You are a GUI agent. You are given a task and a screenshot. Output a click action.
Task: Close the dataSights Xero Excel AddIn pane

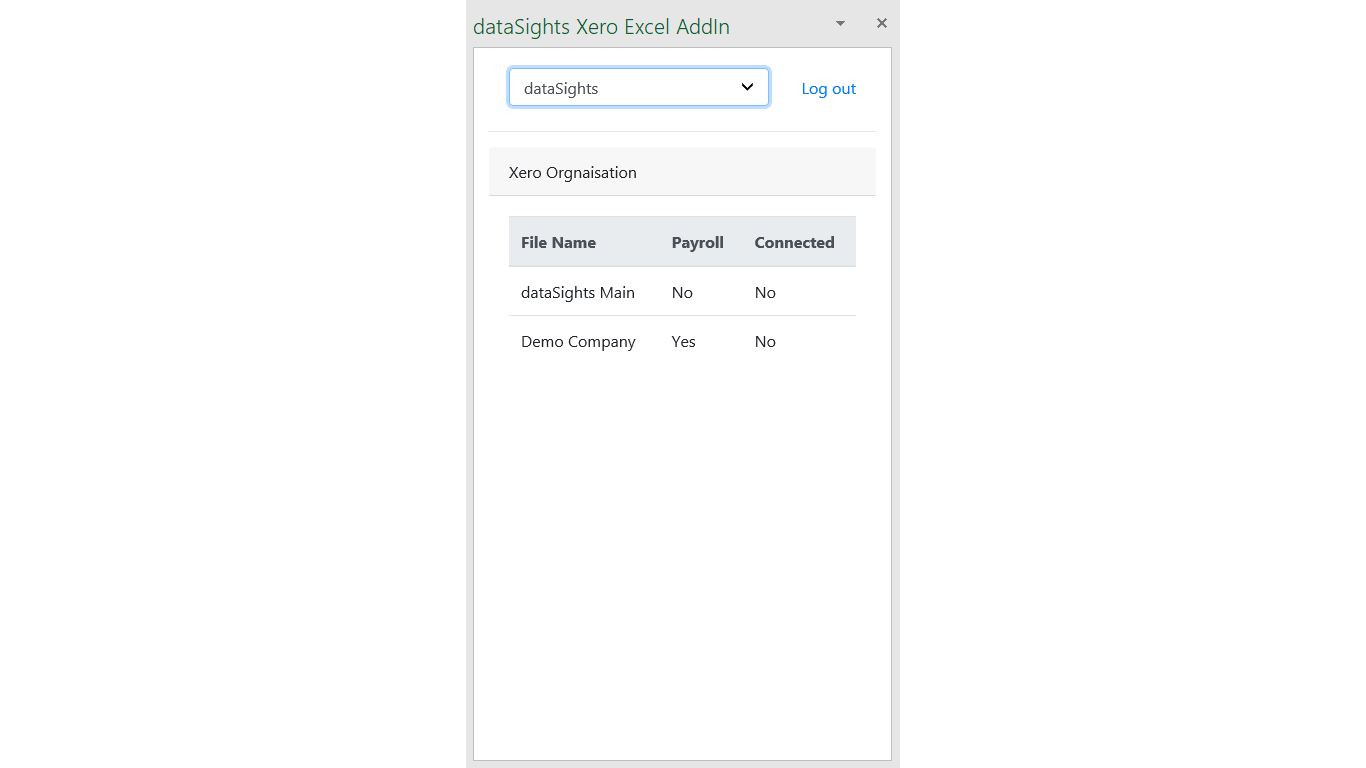(x=881, y=23)
